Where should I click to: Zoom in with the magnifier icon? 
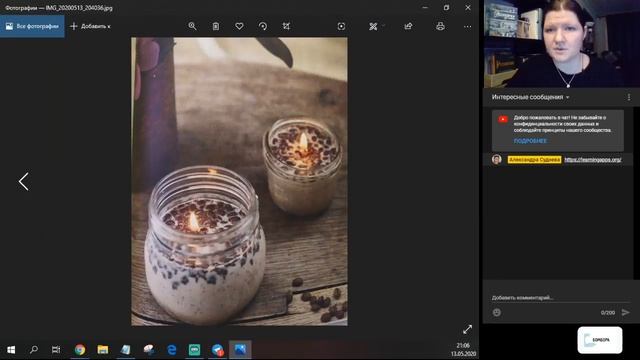(x=192, y=27)
